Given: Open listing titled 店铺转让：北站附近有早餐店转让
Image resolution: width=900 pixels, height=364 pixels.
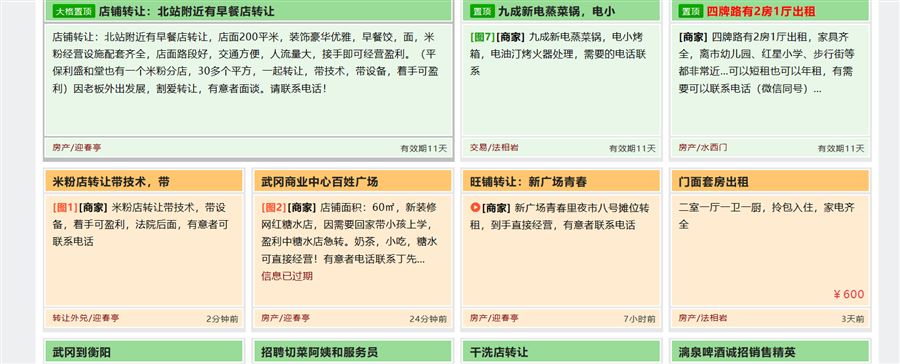Looking at the screenshot, I should 187,11.
